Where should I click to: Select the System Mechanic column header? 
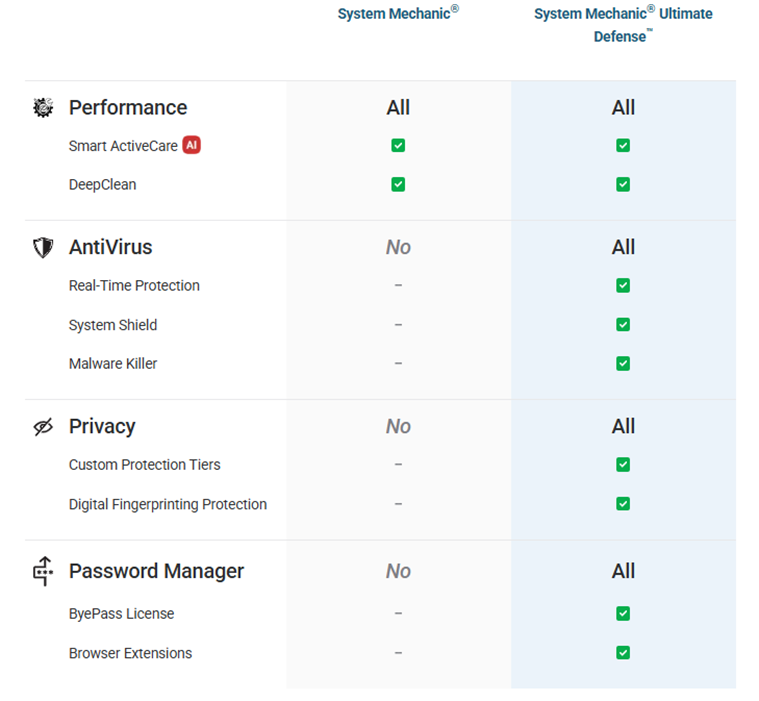click(398, 14)
